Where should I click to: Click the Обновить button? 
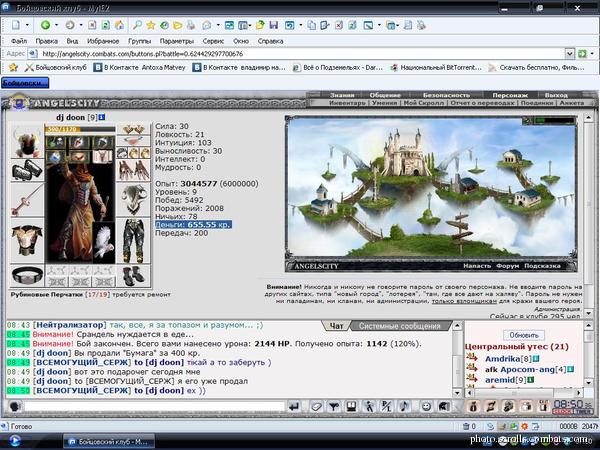pyautogui.click(x=524, y=335)
